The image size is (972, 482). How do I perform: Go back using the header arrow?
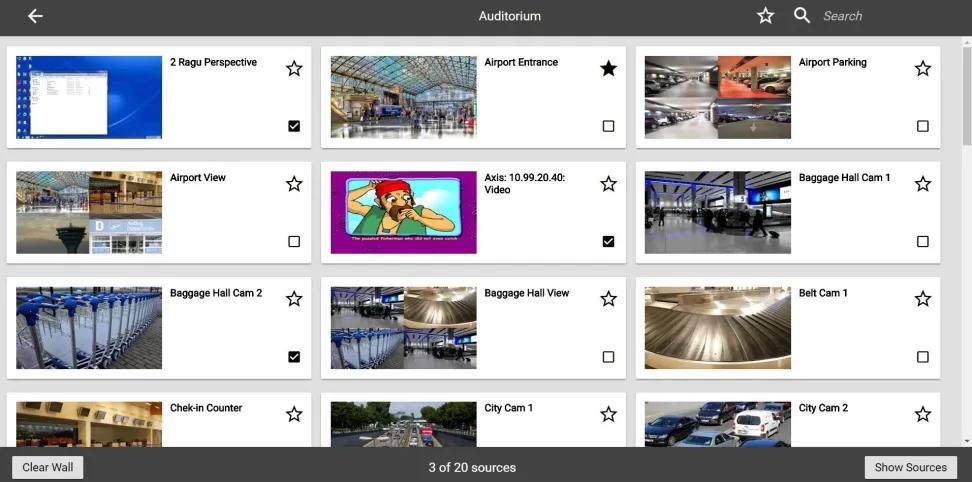(x=35, y=16)
